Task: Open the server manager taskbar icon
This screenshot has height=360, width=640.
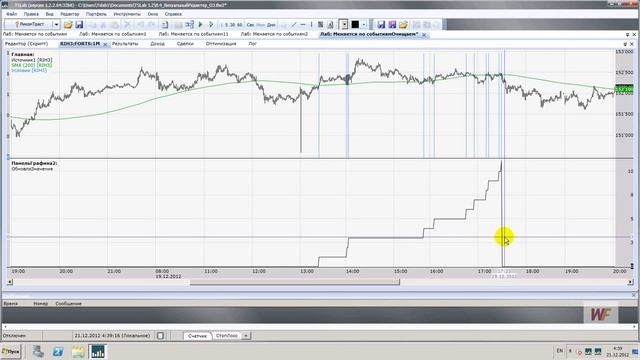Action: click(x=38, y=351)
